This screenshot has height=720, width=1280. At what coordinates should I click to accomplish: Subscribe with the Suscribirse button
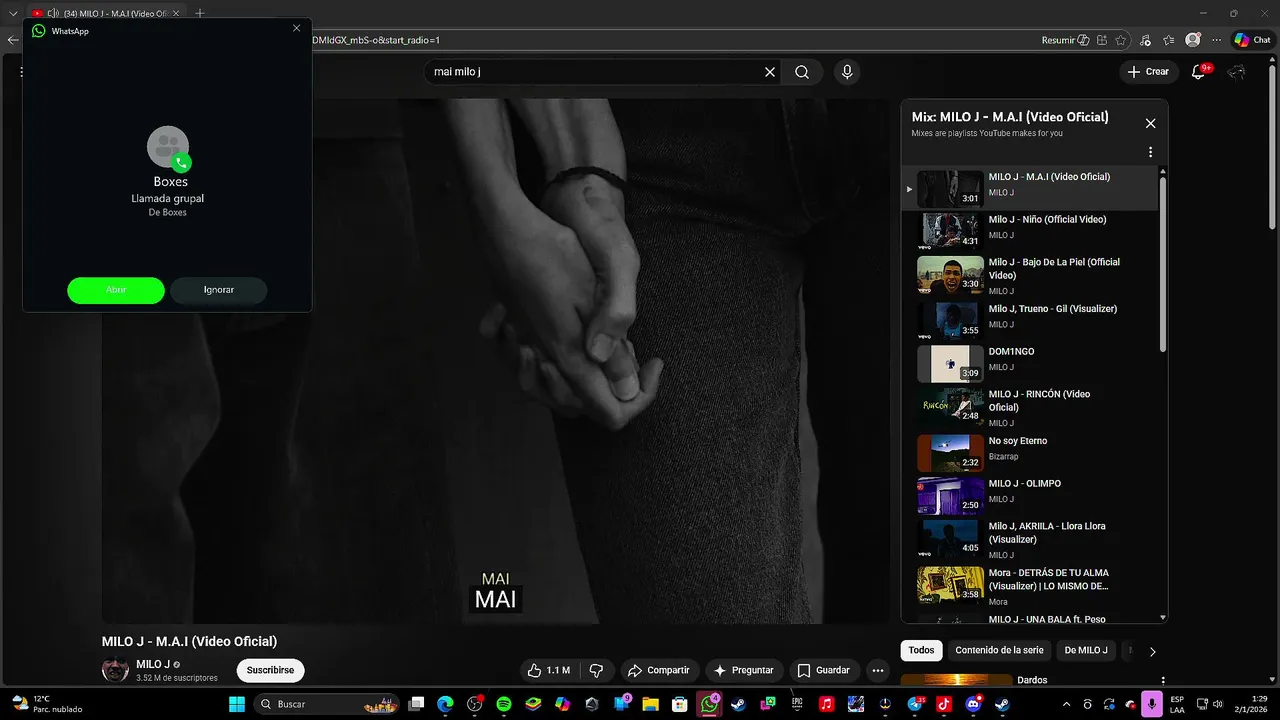tap(271, 670)
